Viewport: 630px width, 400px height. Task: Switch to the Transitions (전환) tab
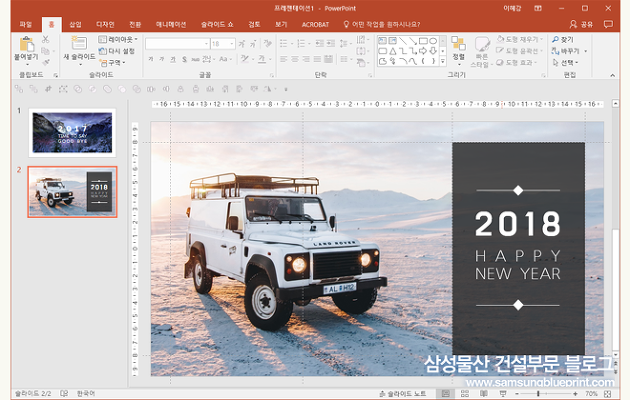tap(135, 24)
